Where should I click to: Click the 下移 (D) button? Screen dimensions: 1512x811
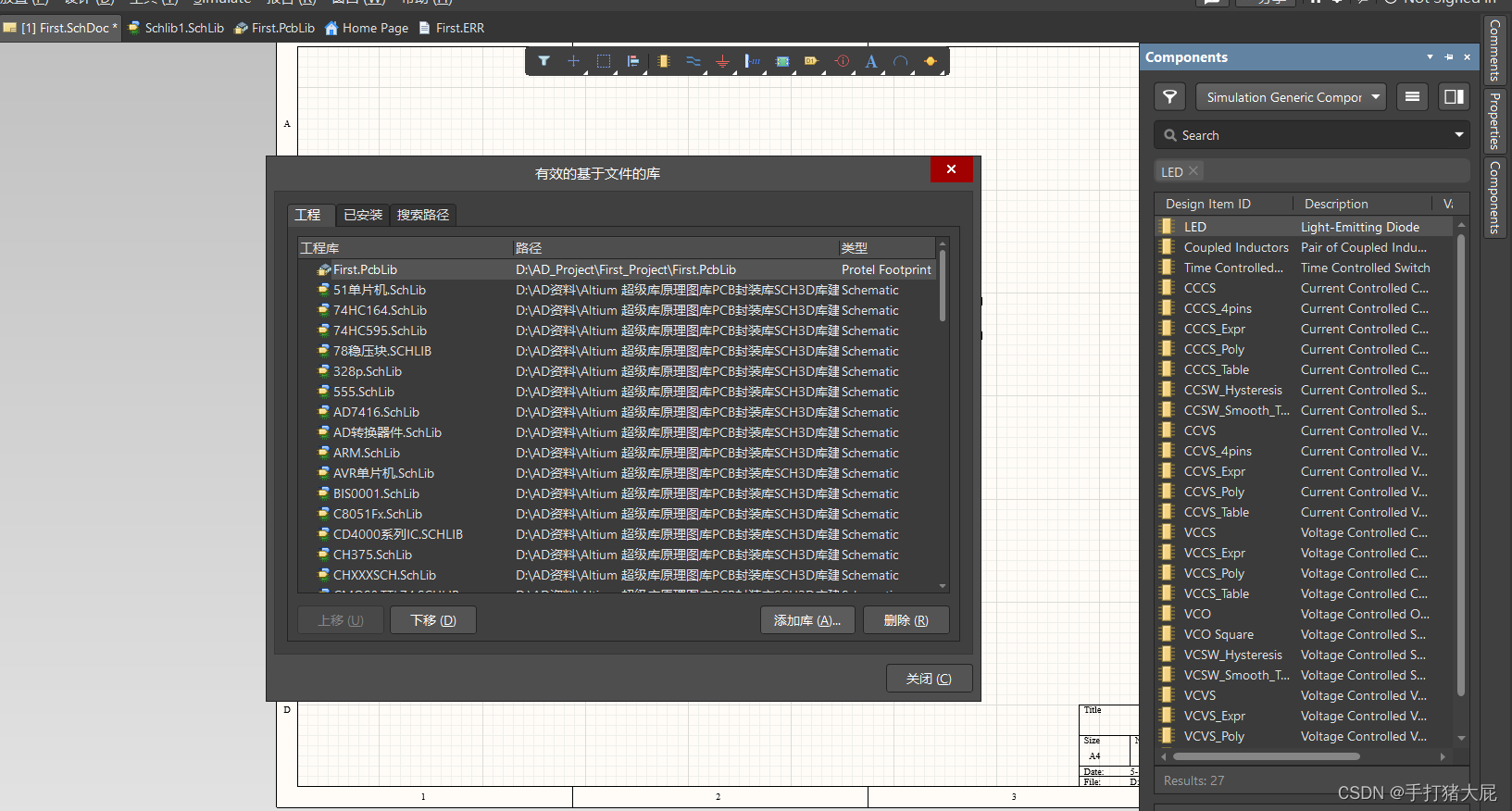click(433, 620)
